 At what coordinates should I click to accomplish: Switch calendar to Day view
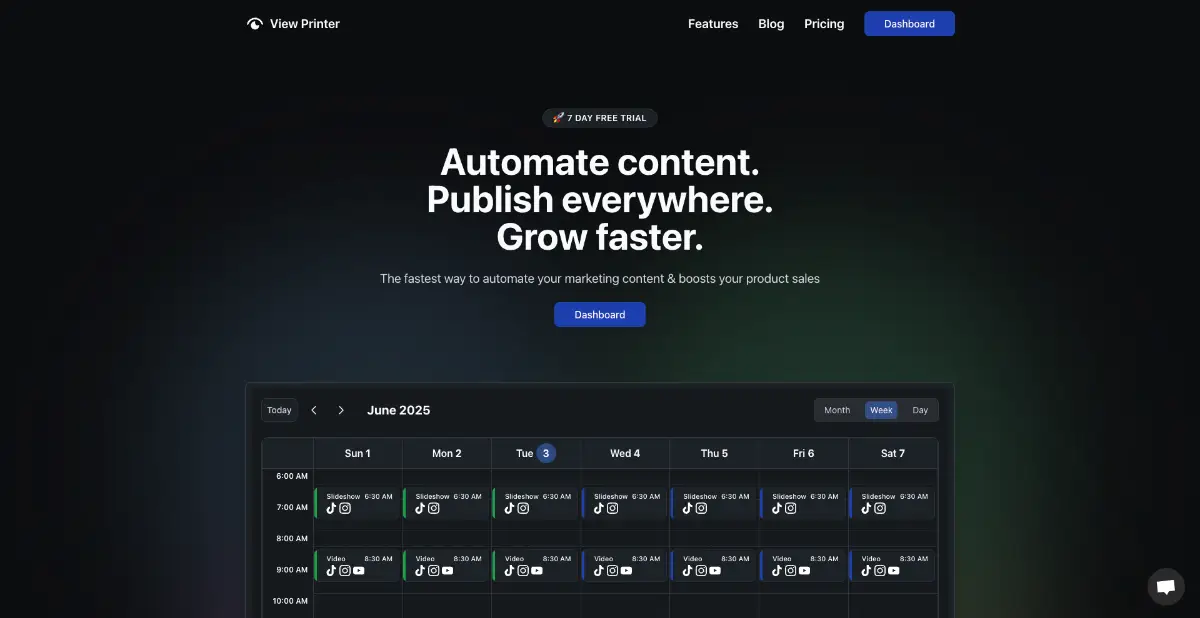920,410
